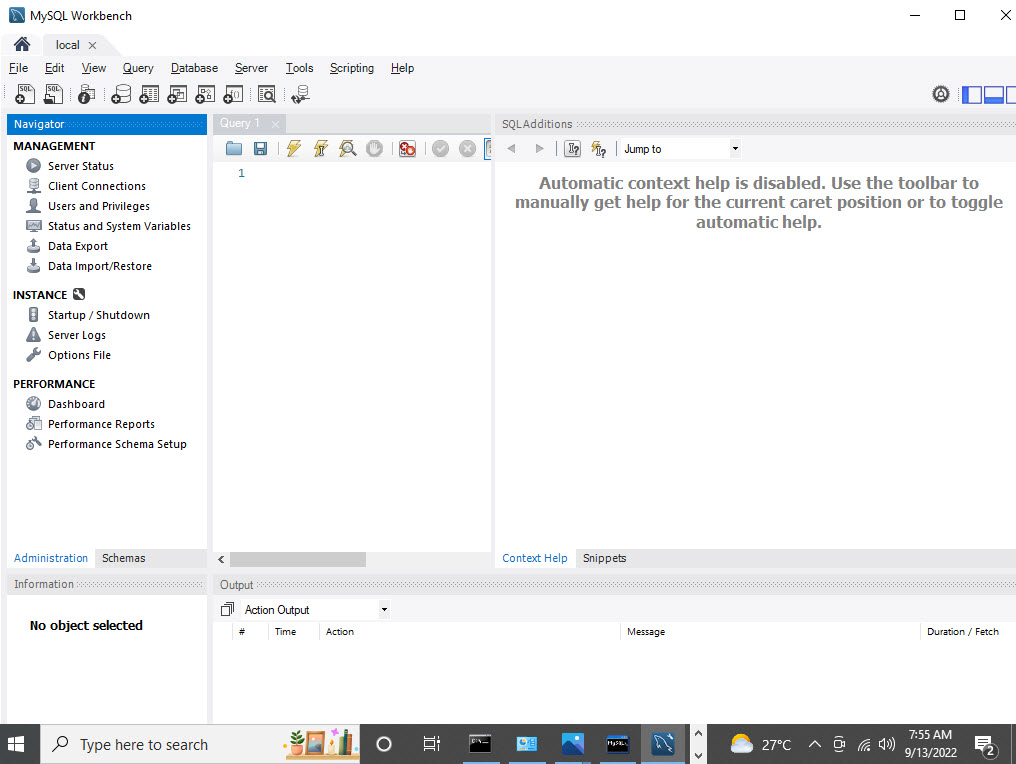
Task: Execute the SQL script with the lightning icon
Action: click(293, 148)
